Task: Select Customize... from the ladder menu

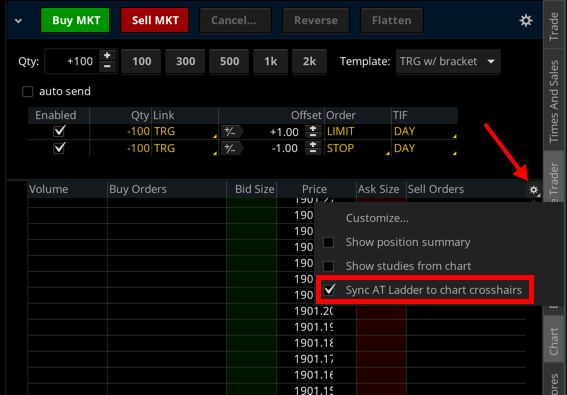Action: (377, 218)
